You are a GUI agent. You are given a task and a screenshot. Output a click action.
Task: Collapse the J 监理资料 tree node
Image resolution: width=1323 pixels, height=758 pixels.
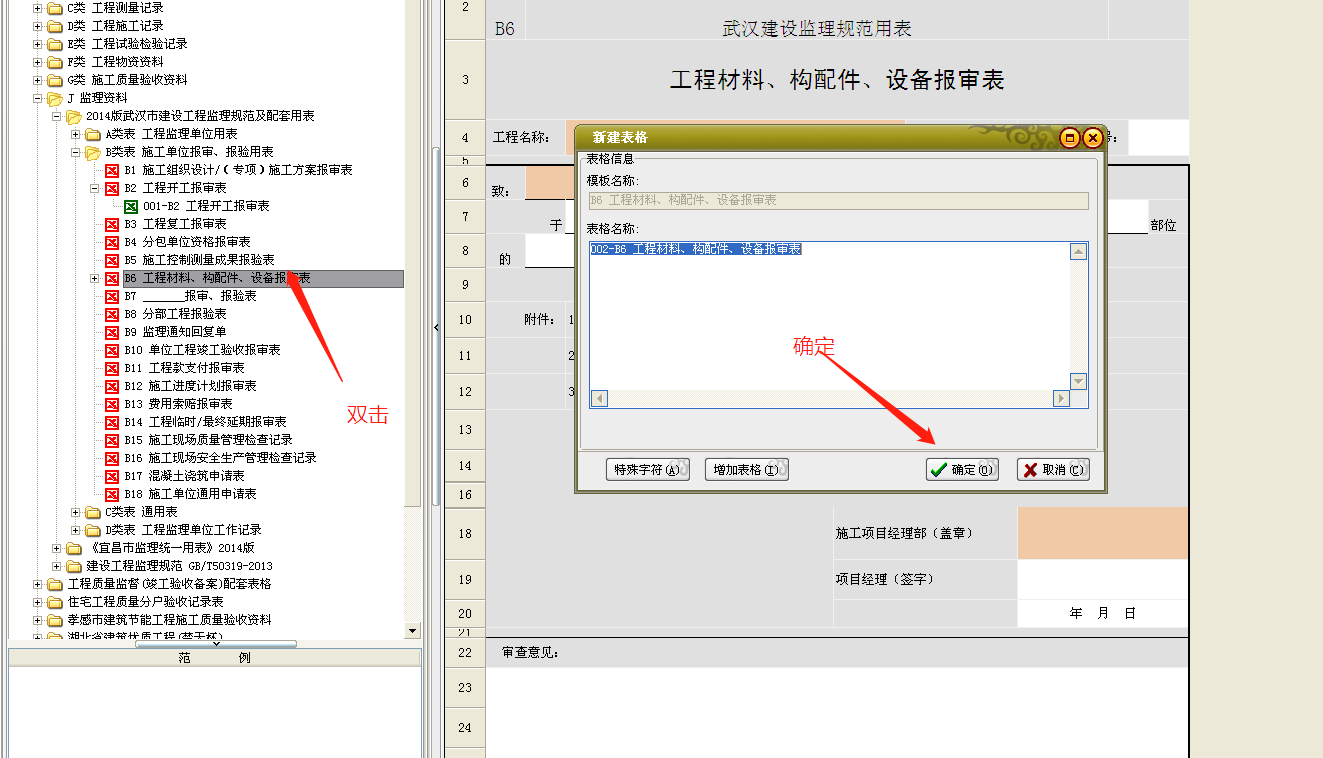coord(38,98)
